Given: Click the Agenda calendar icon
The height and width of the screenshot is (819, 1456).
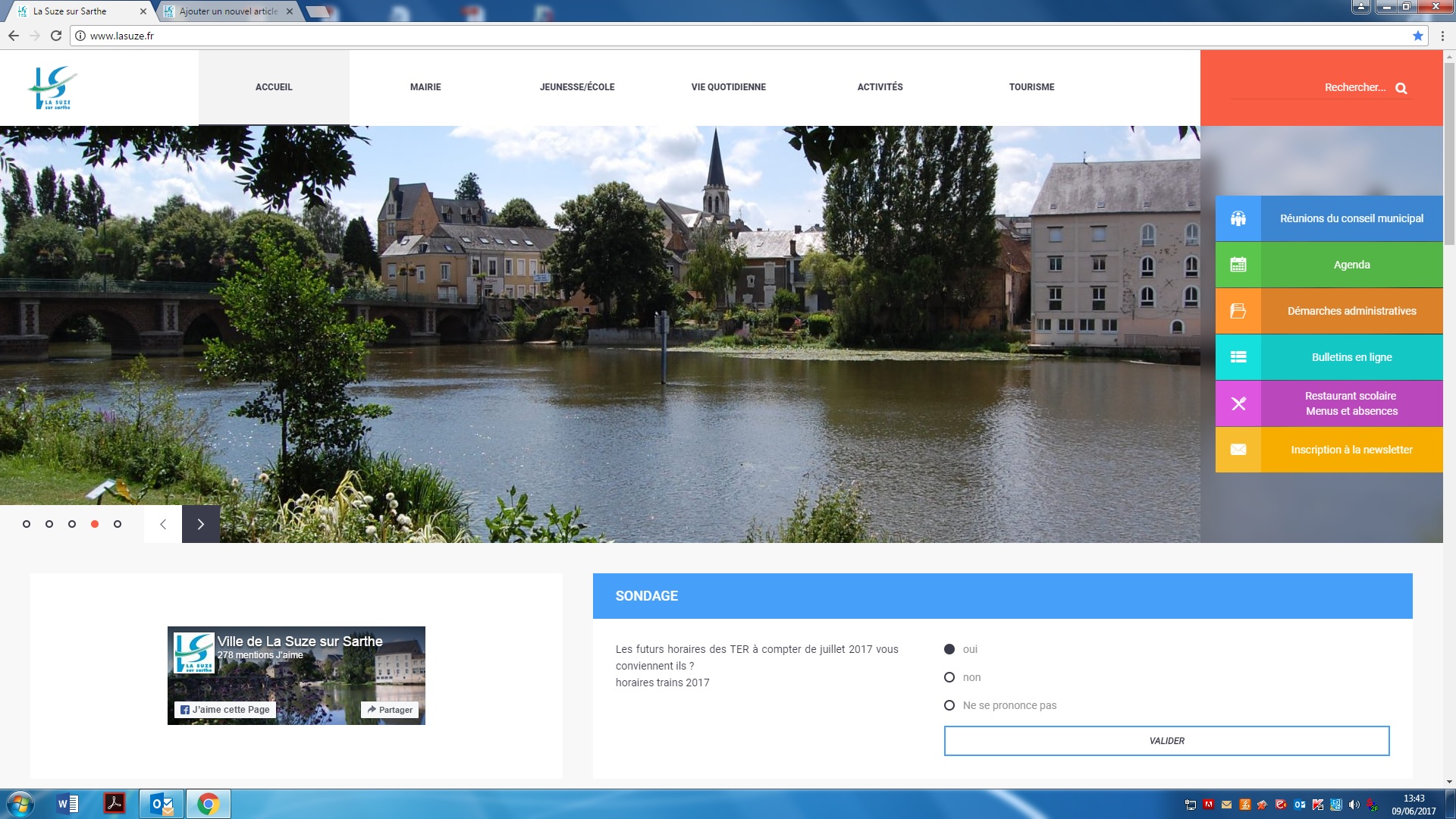Looking at the screenshot, I should (1238, 265).
